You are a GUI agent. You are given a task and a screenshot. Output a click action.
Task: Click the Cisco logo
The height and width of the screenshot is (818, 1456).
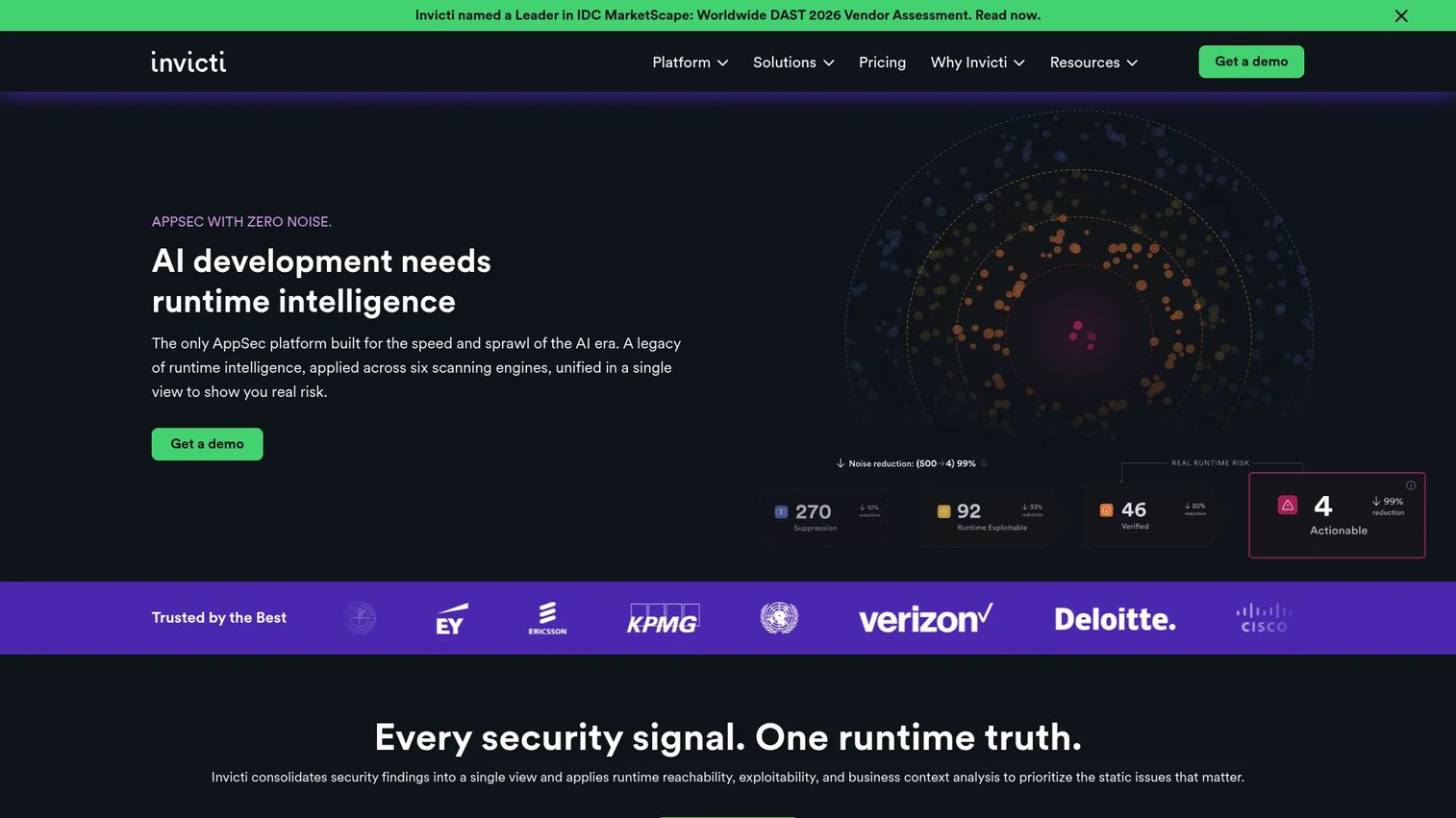[1264, 618]
